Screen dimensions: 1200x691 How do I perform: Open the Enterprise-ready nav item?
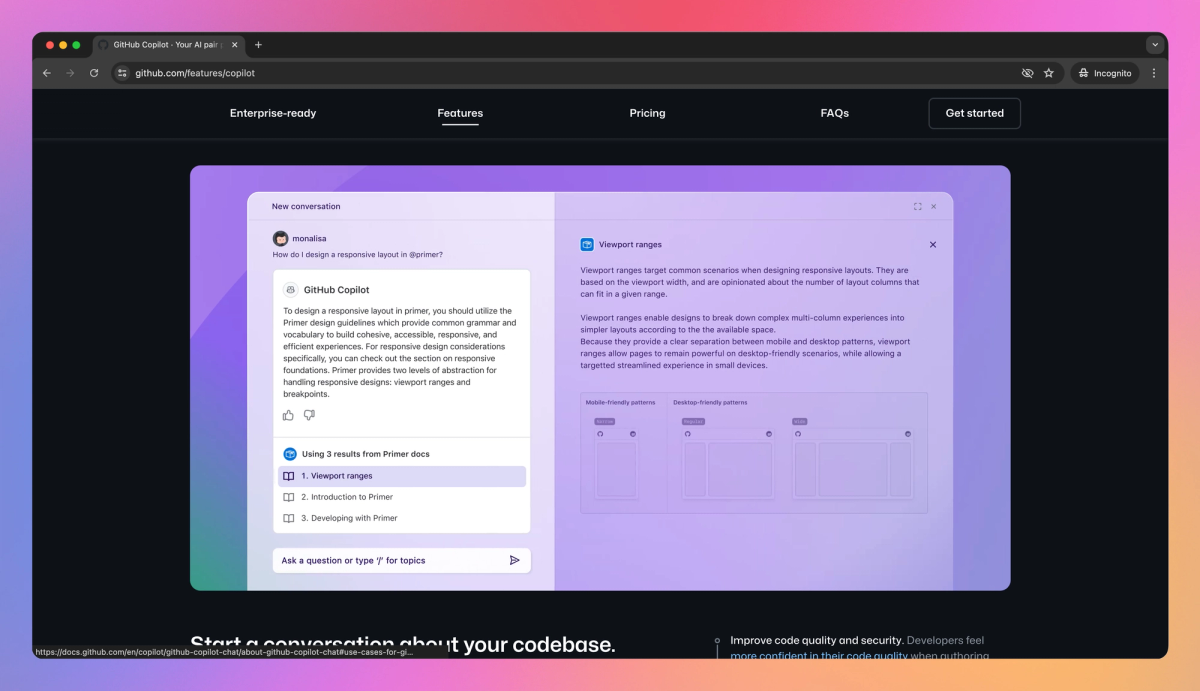pos(273,113)
